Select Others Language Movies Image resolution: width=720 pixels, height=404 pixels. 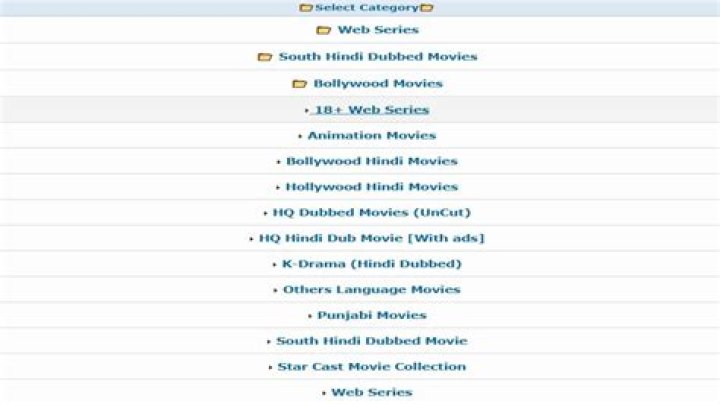coord(371,290)
